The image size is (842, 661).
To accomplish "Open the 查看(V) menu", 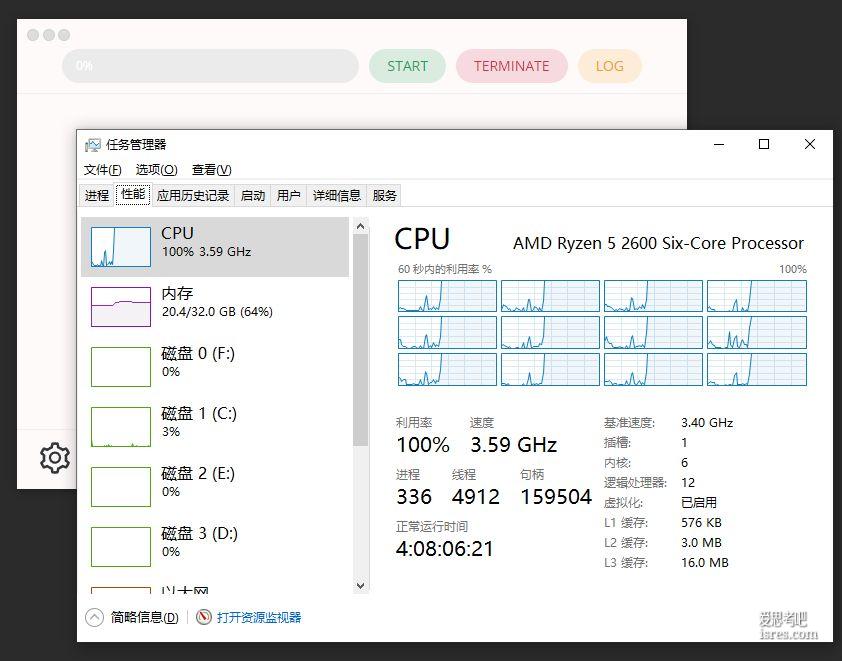I will tap(212, 170).
